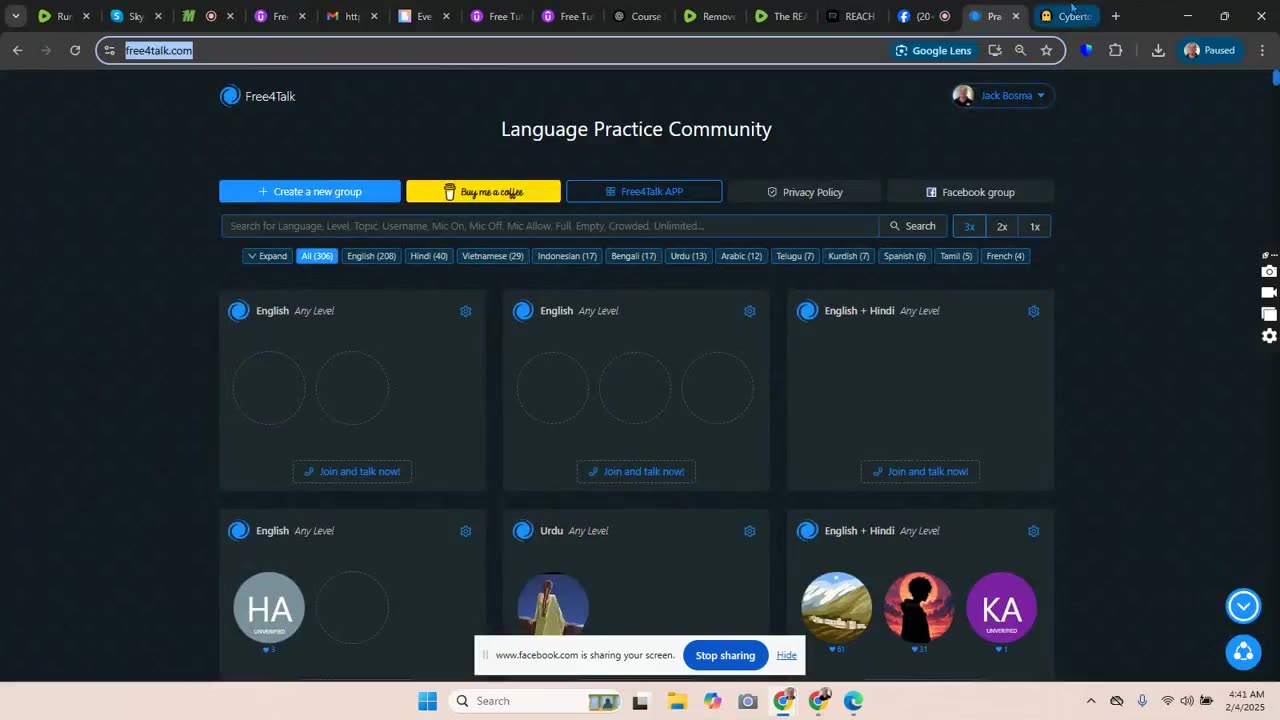The height and width of the screenshot is (720, 1280).
Task: Filter groups by Bengali (17)
Action: [x=634, y=256]
